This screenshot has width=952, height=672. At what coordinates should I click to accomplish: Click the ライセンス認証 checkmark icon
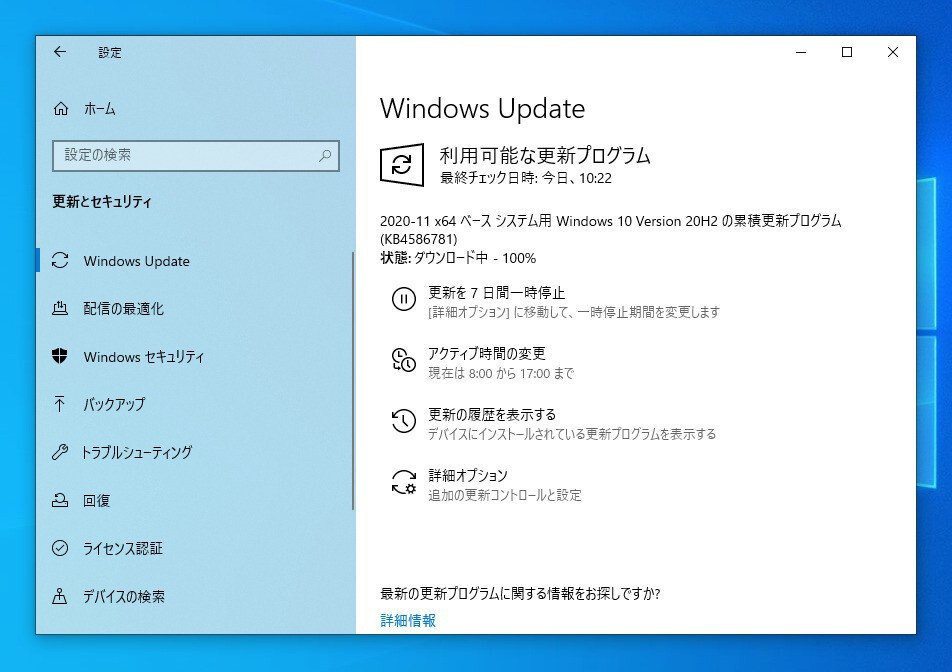60,548
